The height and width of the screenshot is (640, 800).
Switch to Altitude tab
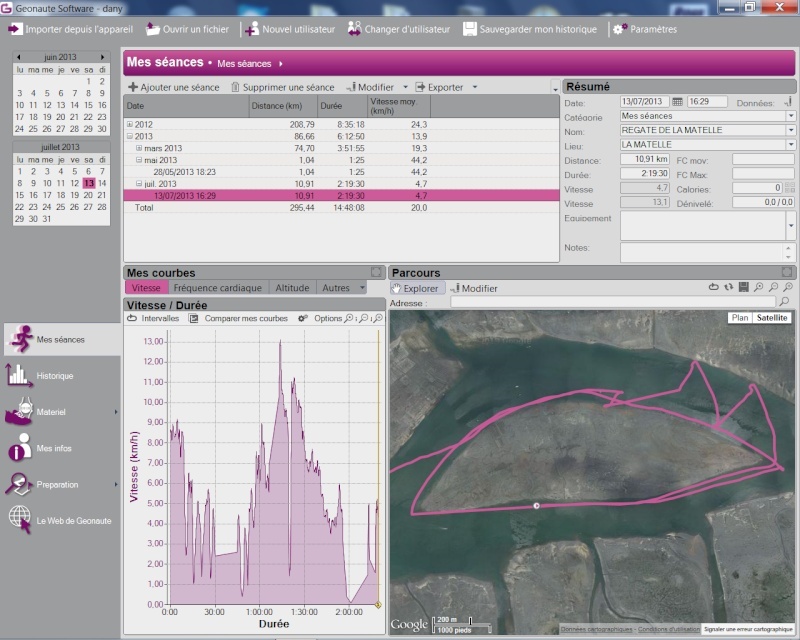[292, 288]
